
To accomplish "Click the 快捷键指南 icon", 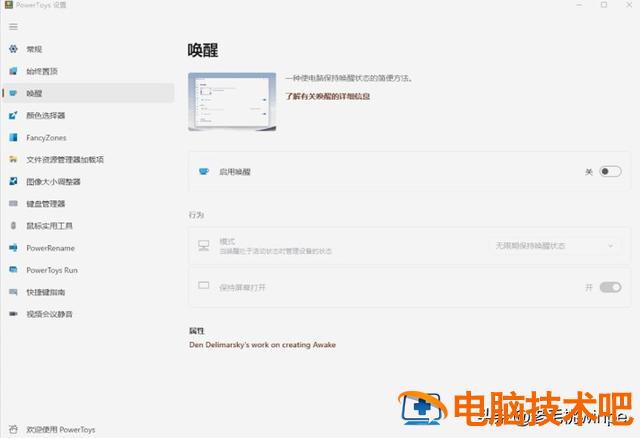I will 13,292.
